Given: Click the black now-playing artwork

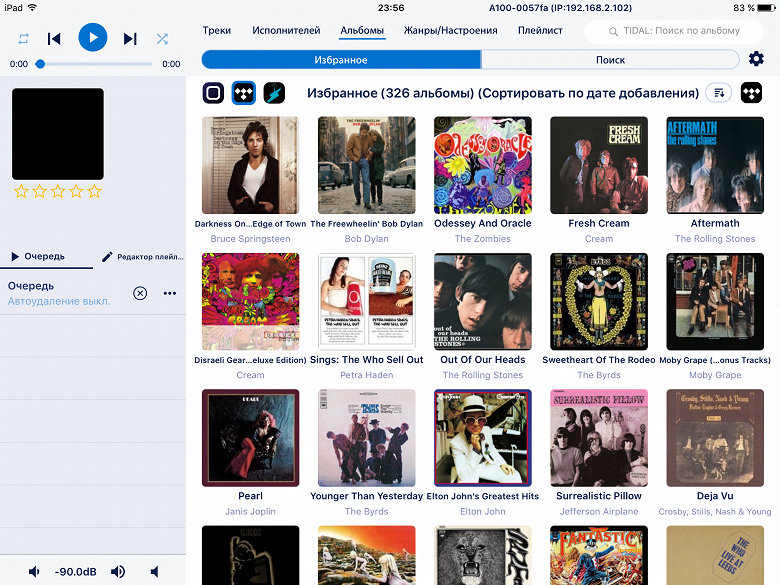Looking at the screenshot, I should pyautogui.click(x=58, y=134).
